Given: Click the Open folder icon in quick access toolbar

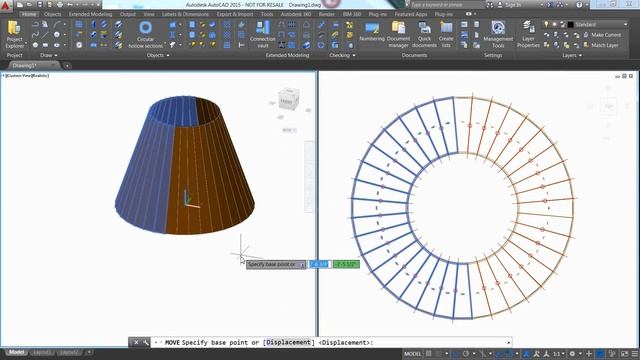Looking at the screenshot, I should 30,4.
